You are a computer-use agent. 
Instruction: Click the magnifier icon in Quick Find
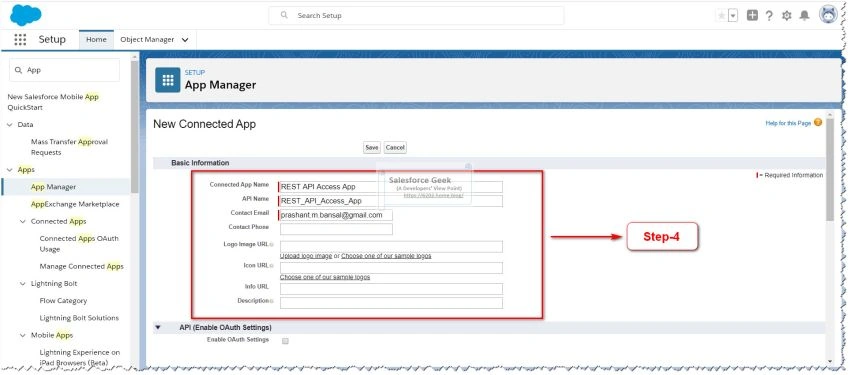[18, 70]
